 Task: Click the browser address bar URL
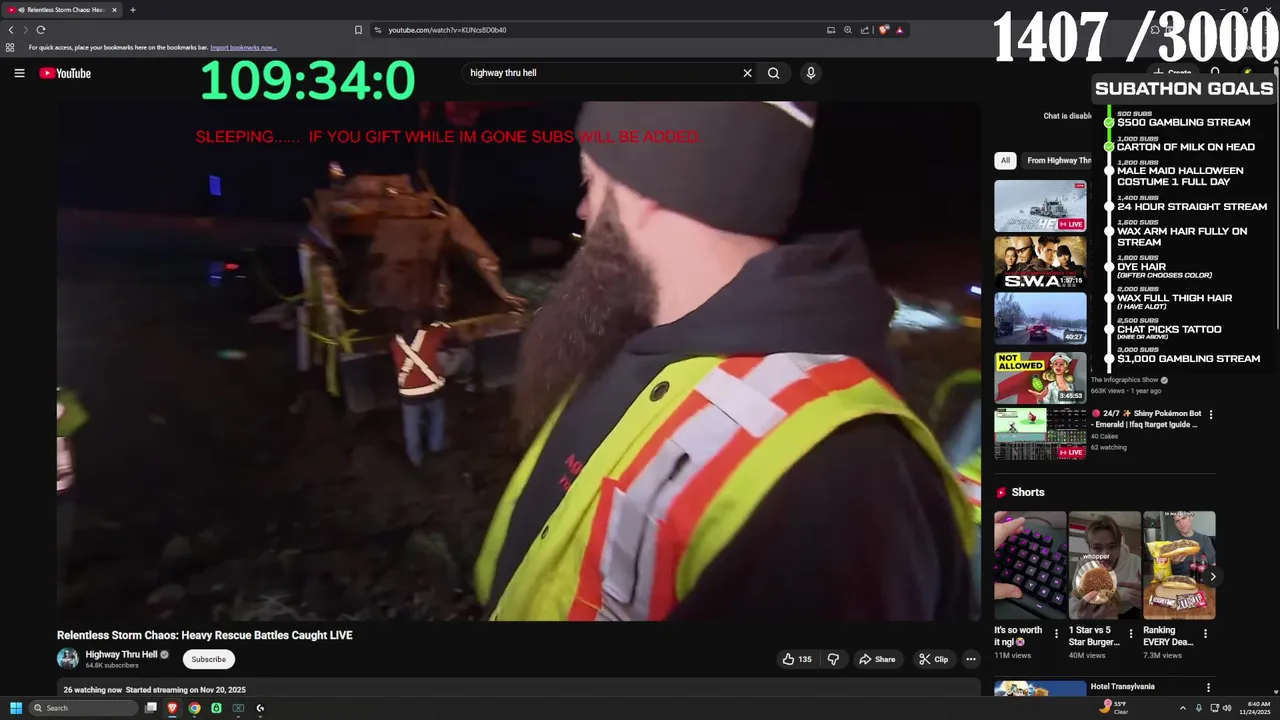(447, 30)
